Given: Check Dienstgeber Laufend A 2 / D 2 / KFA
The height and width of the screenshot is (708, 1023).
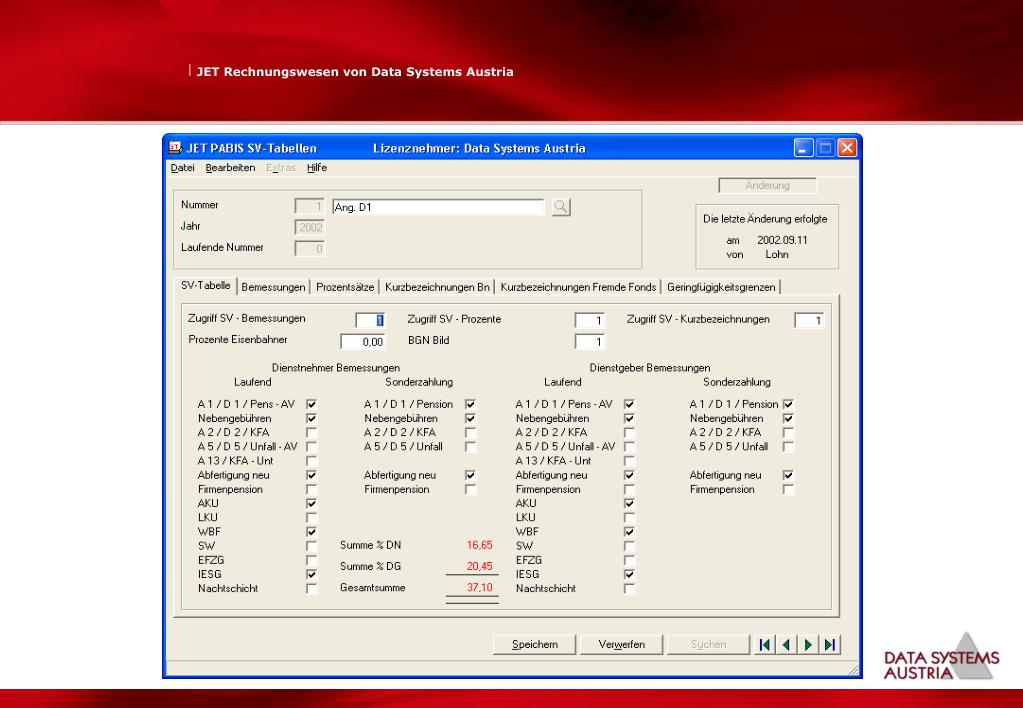Looking at the screenshot, I should point(629,433).
